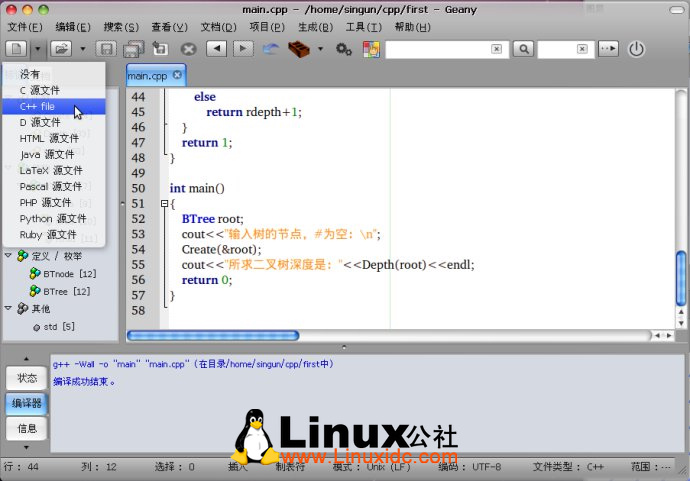
Task: Click the g++ compile command line
Action: (194, 364)
